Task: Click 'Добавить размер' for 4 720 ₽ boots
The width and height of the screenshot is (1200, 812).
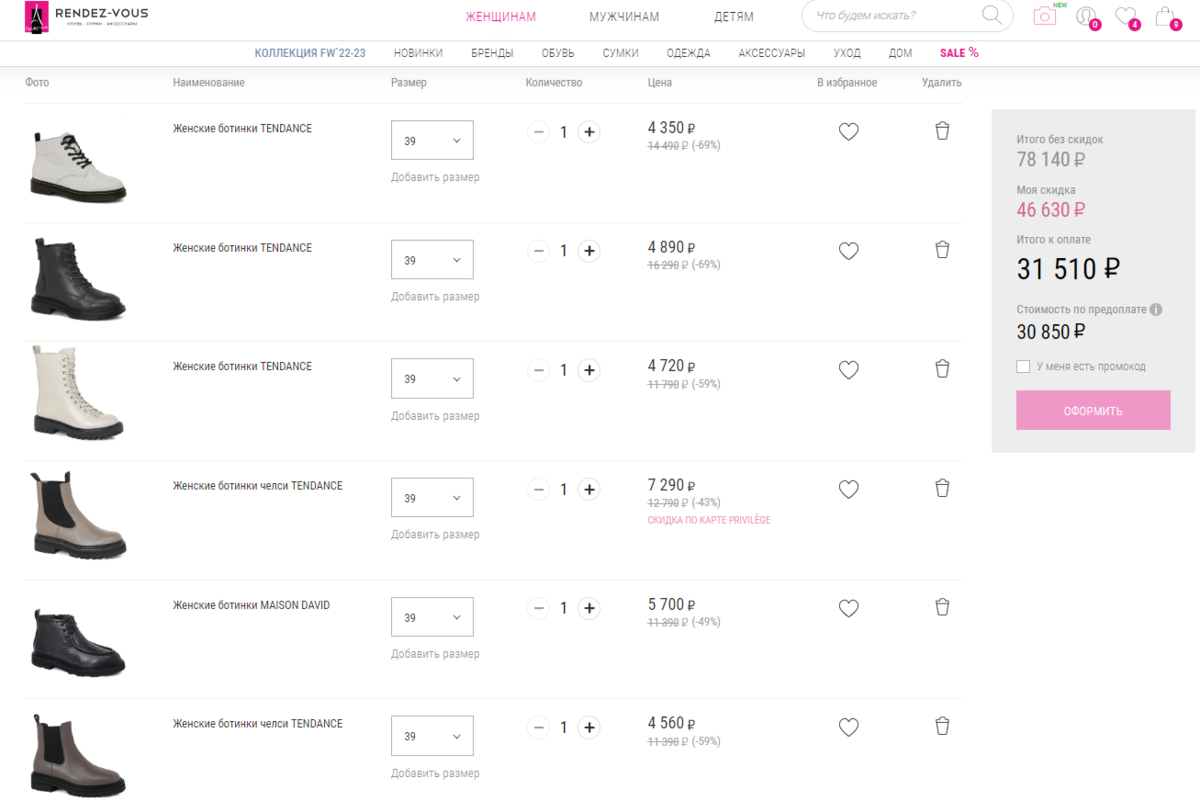Action: click(435, 415)
